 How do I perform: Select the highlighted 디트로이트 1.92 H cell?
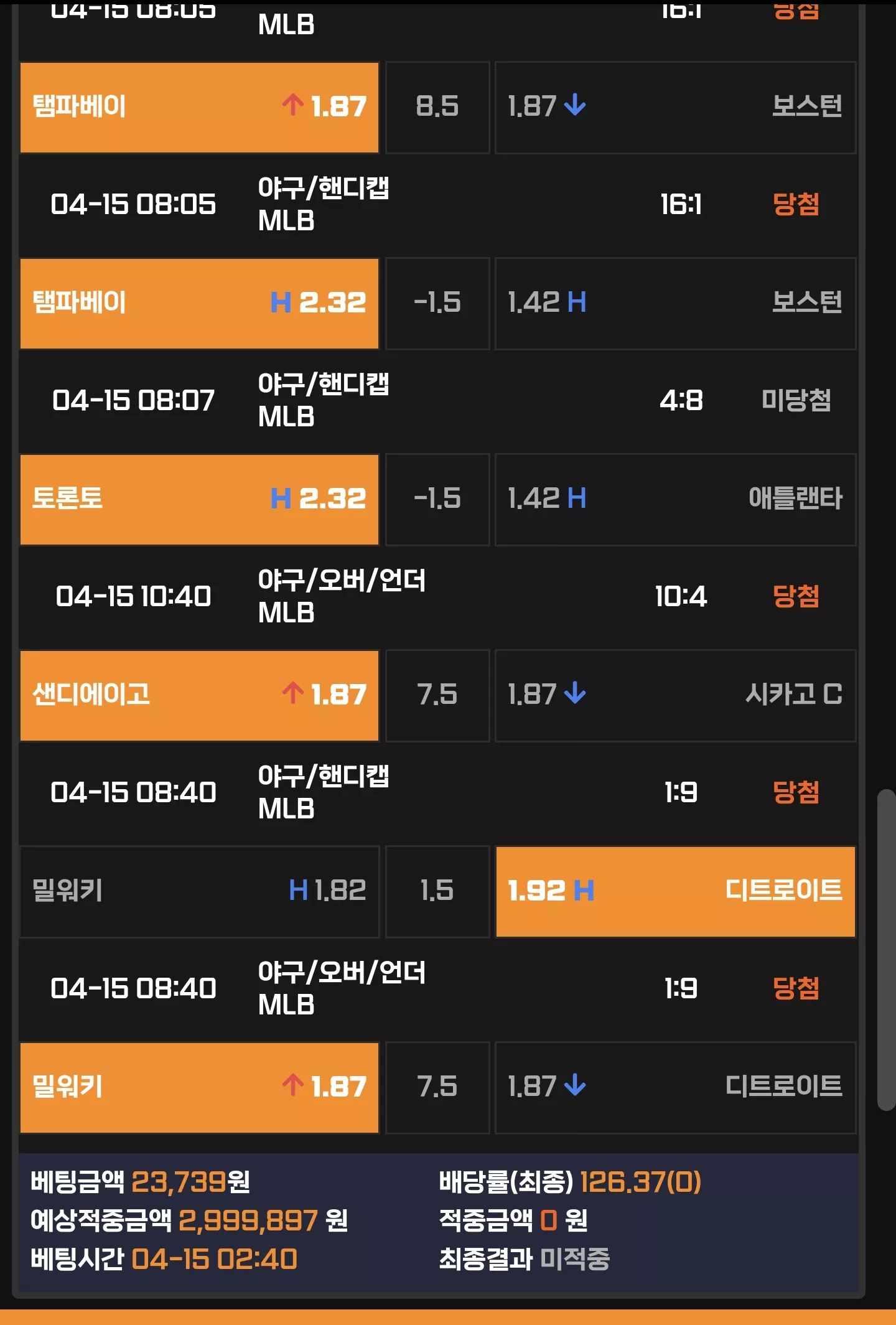tap(675, 891)
